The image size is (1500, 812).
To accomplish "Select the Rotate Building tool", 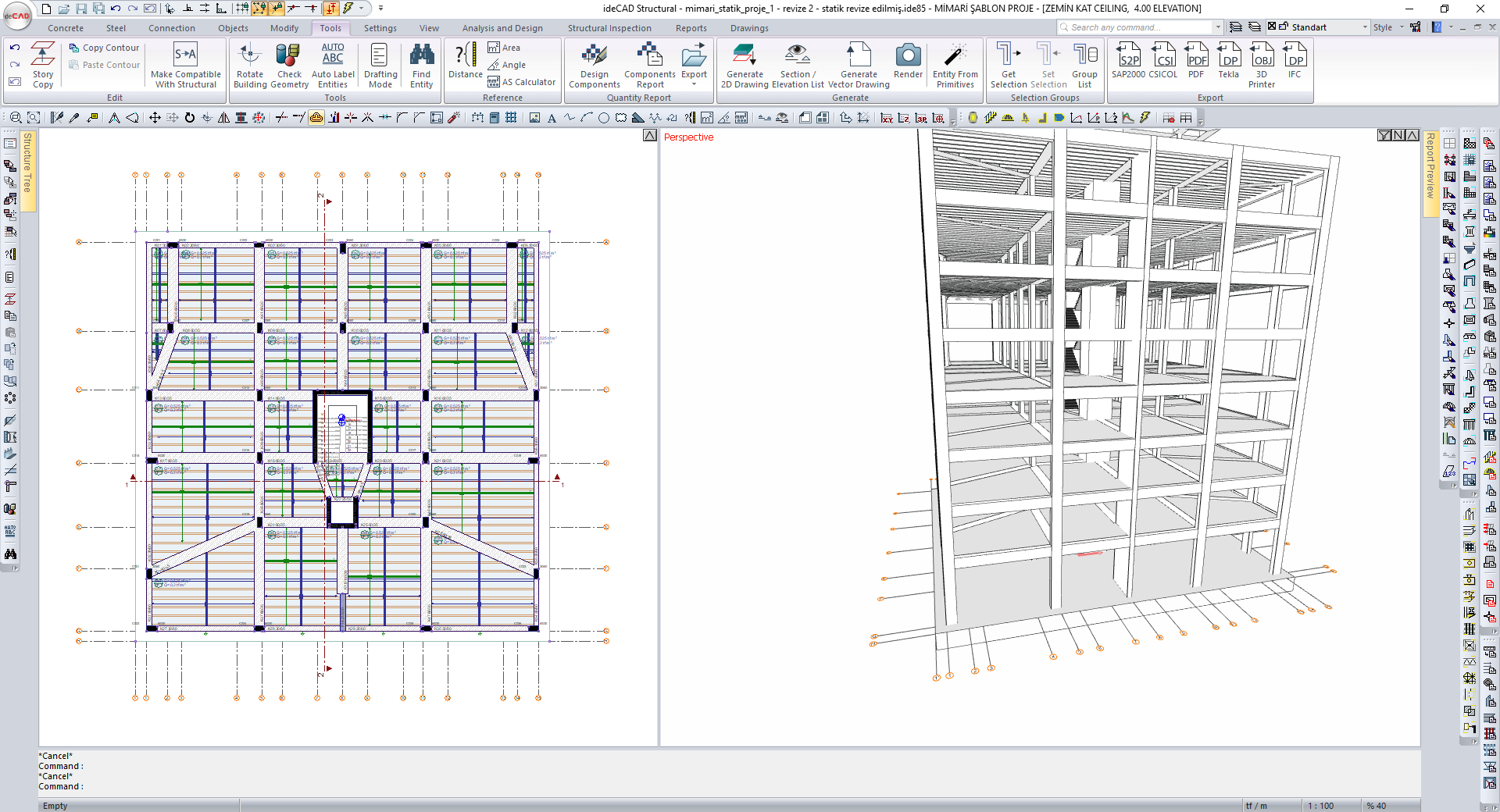I will tap(250, 65).
